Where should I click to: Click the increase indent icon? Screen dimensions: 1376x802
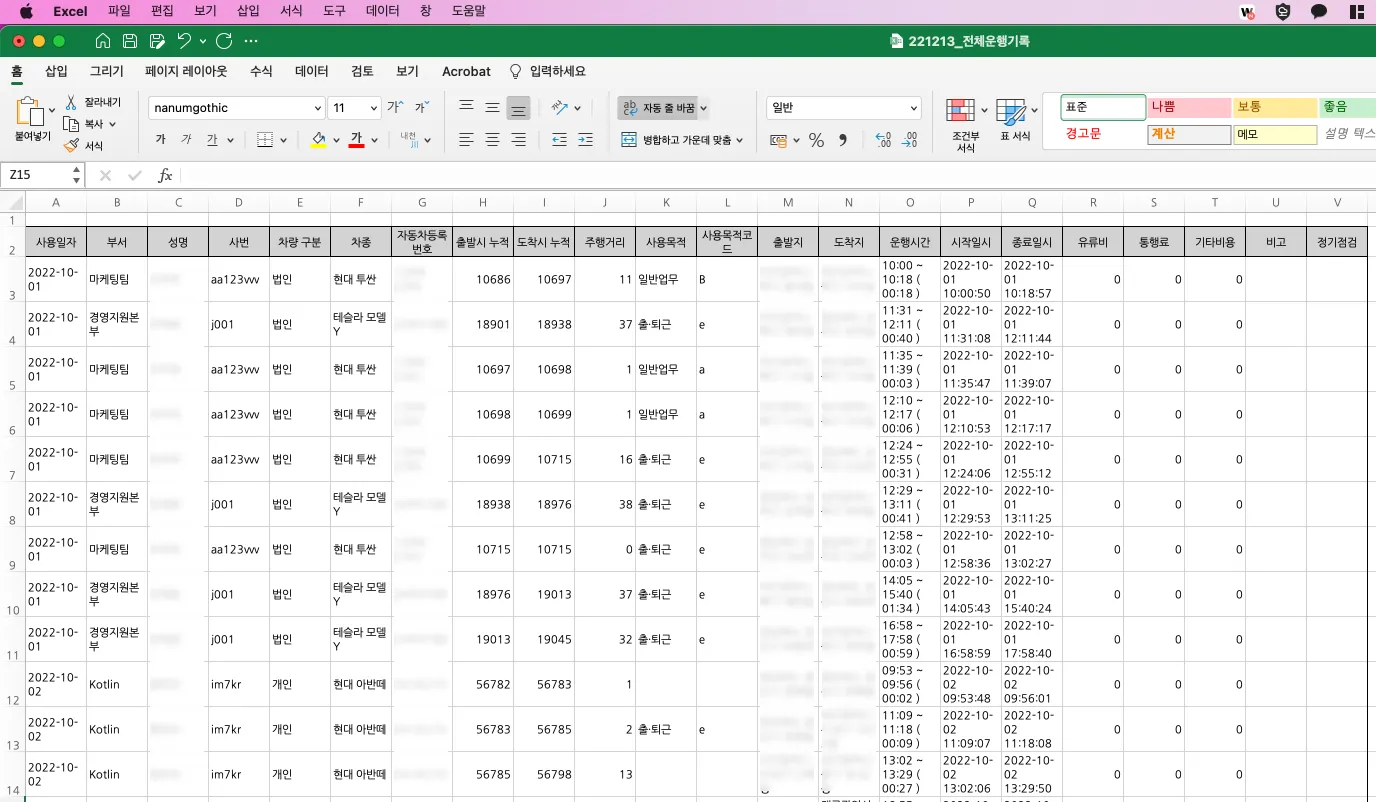(585, 140)
